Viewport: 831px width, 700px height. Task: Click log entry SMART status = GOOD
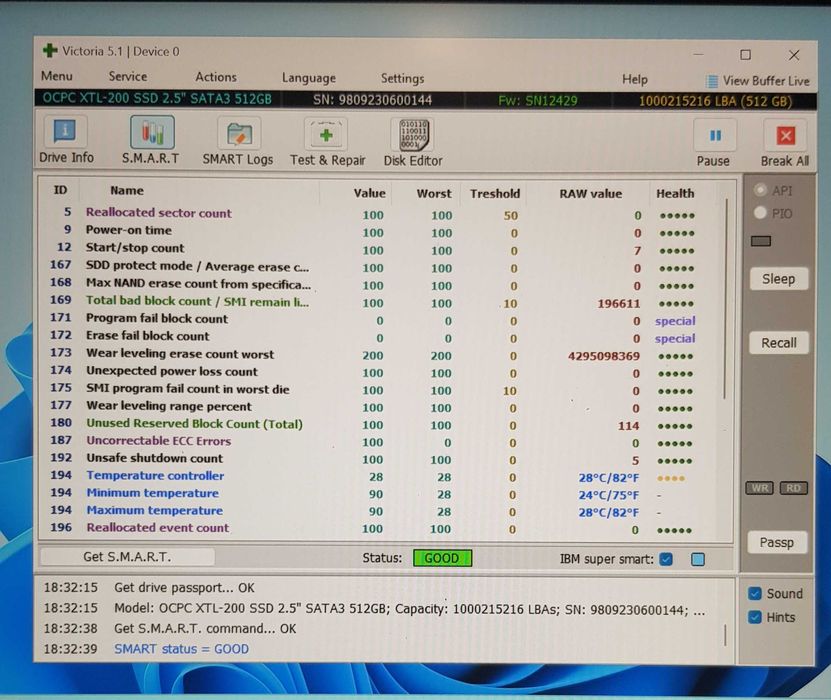(181, 649)
